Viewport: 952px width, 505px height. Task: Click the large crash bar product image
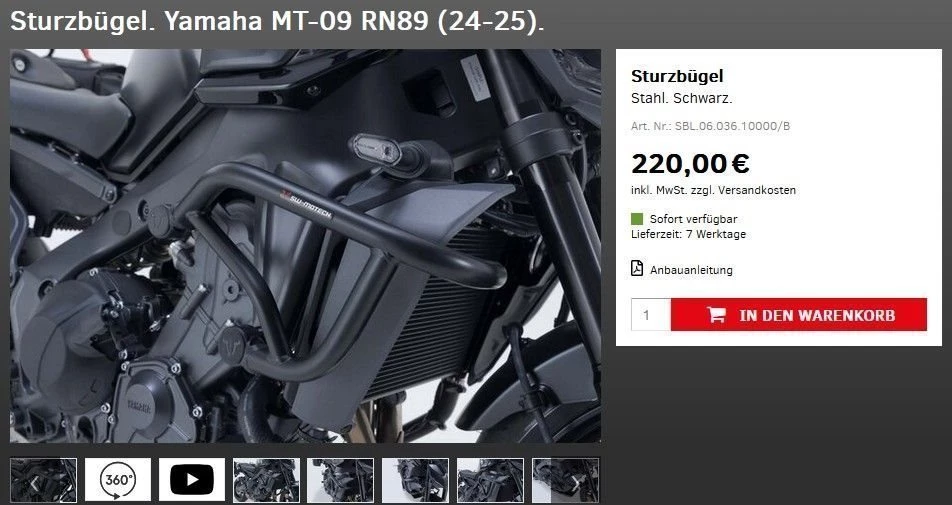(305, 246)
